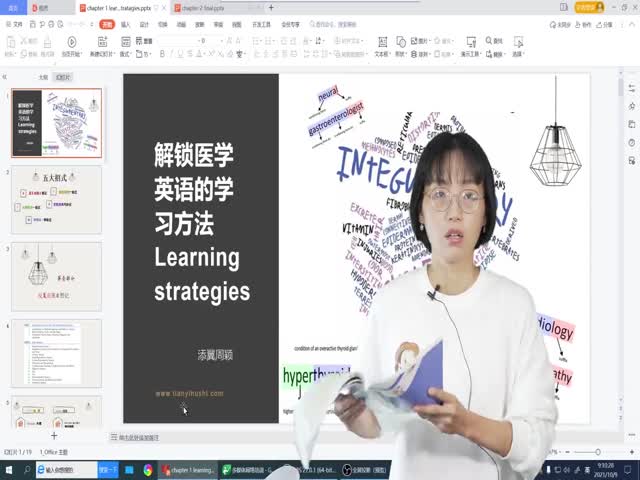The width and height of the screenshot is (640, 480).
Task: Click the Paste clipboard icon
Action: coord(10,42)
